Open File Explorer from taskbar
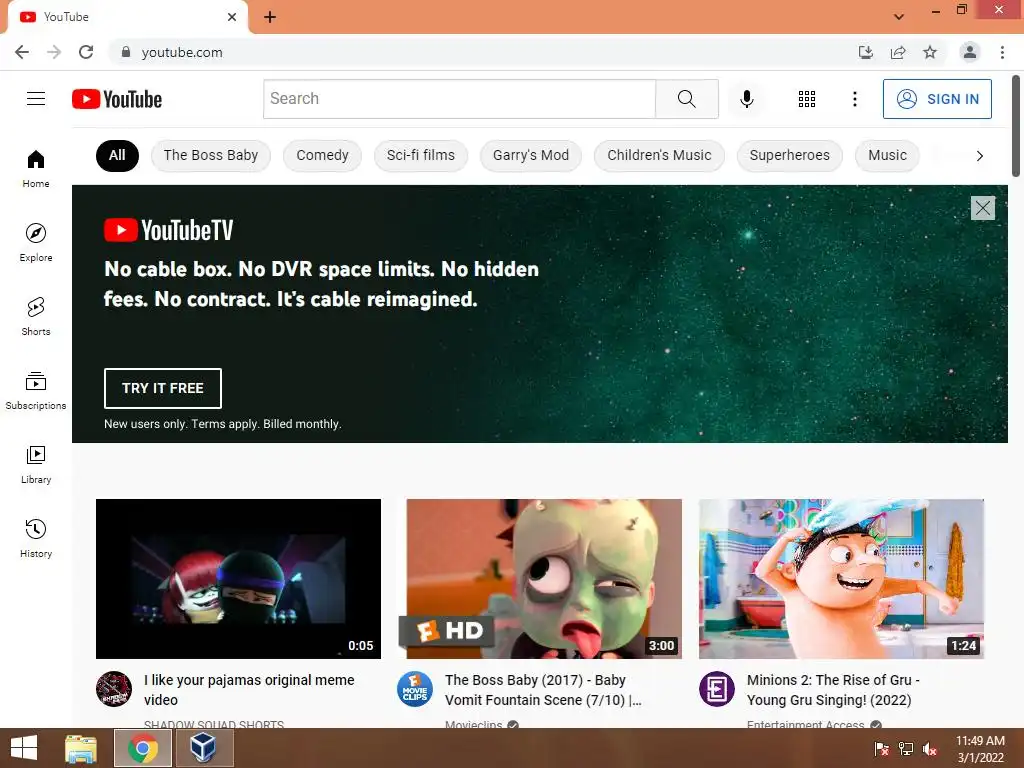 coord(81,748)
